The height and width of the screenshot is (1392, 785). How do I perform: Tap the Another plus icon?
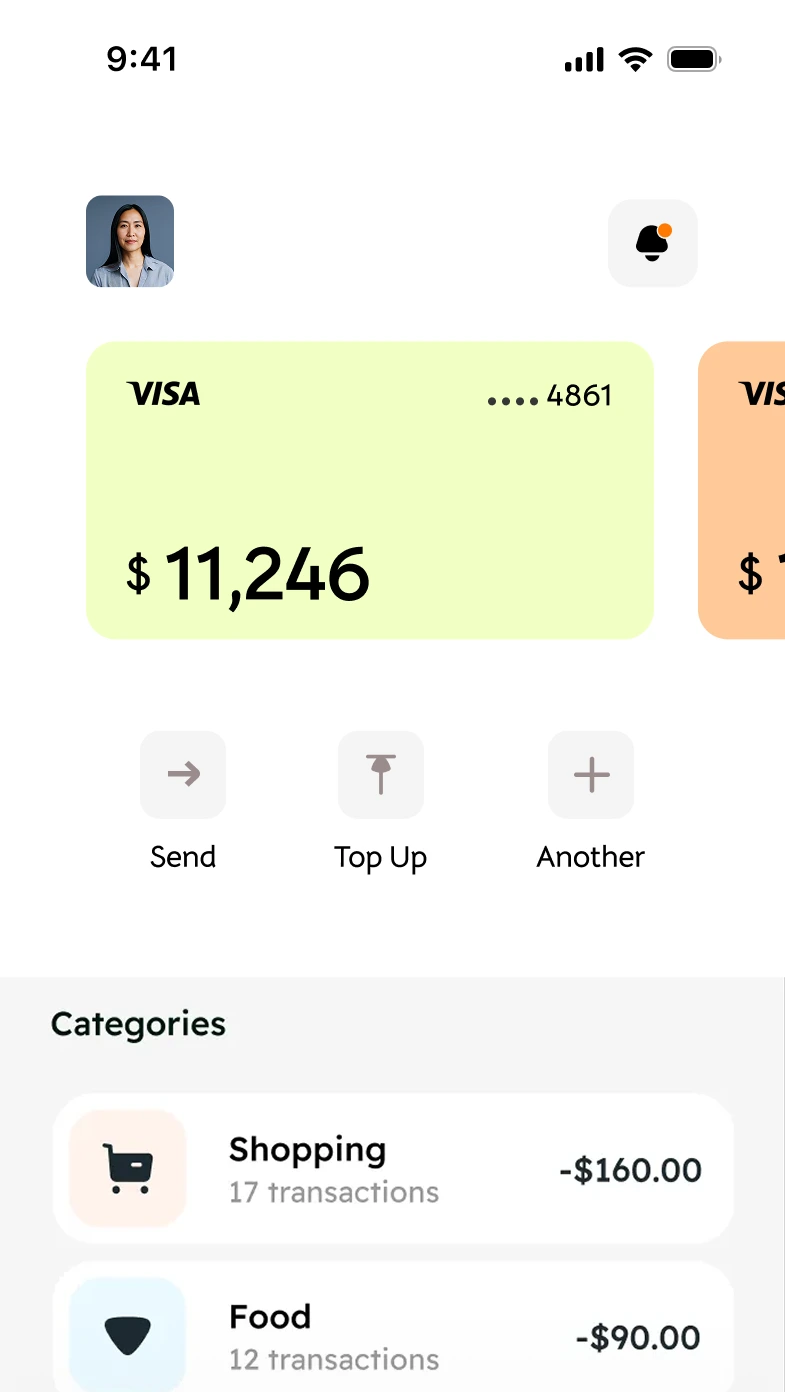[x=591, y=774]
